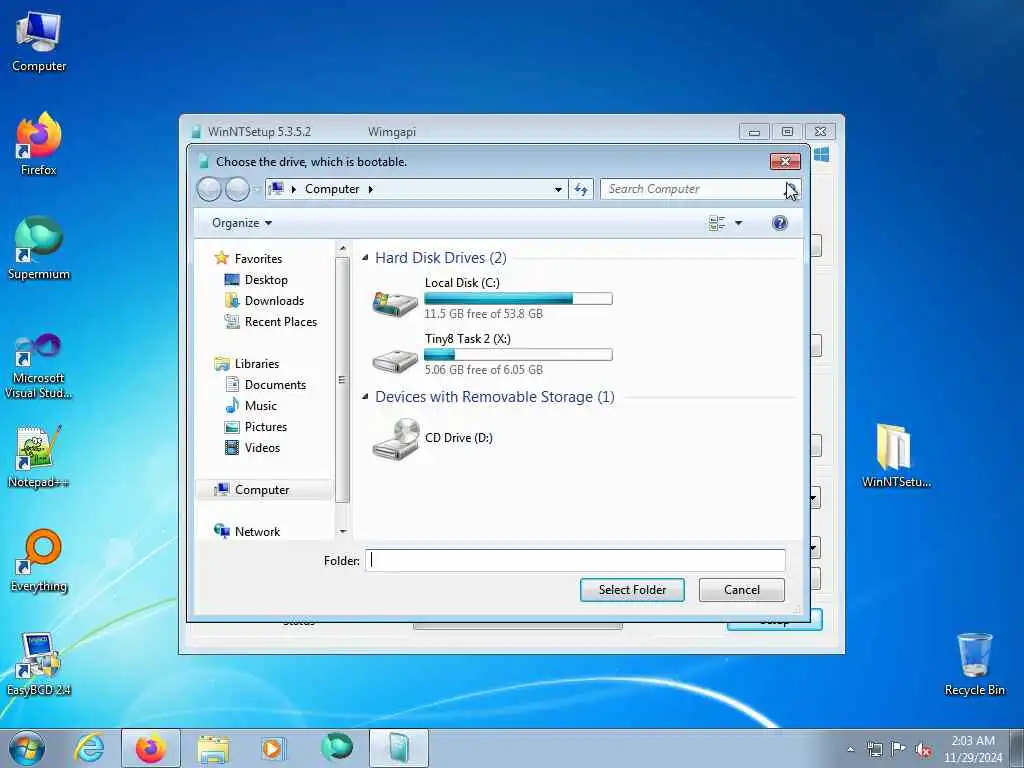Open Windows Explorer from taskbar
This screenshot has height=768, width=1024.
213,748
